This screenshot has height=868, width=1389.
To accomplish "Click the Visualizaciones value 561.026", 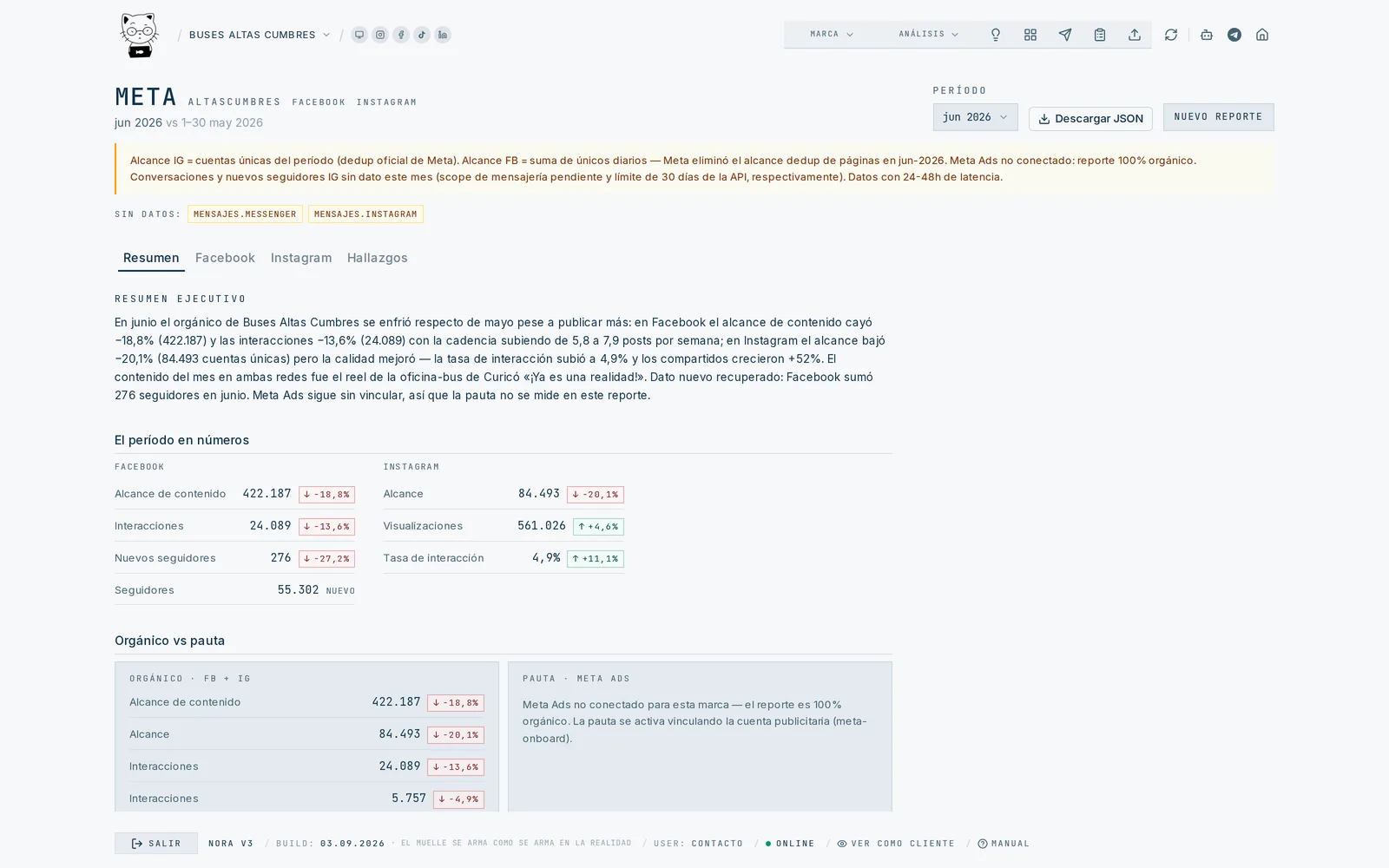I will (x=542, y=526).
